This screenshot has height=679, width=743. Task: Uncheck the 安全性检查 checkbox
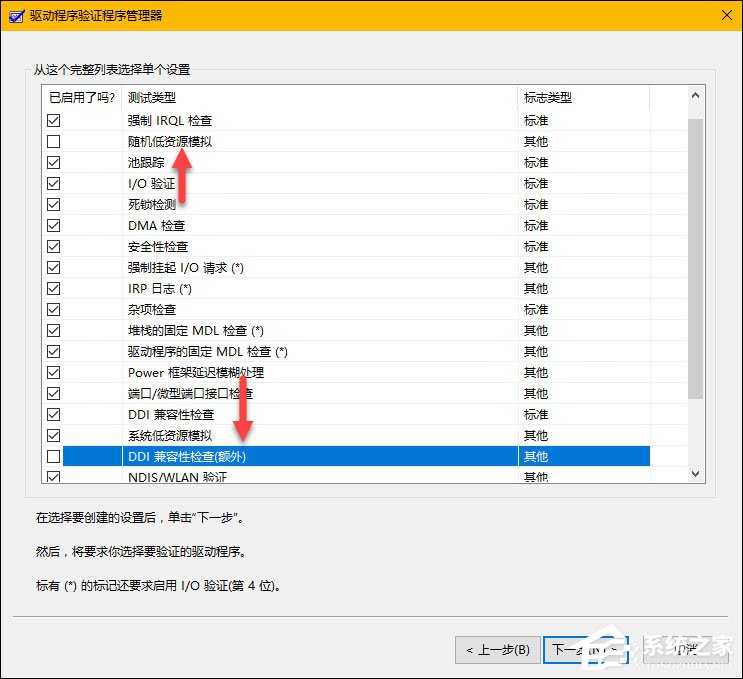pos(54,246)
